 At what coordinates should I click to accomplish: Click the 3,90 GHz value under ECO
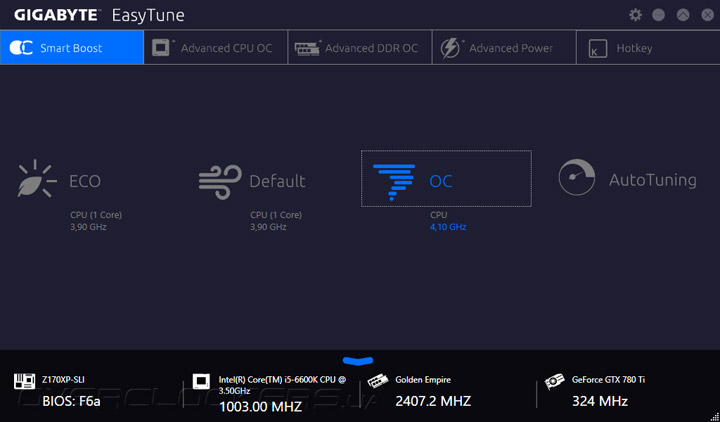click(88, 227)
